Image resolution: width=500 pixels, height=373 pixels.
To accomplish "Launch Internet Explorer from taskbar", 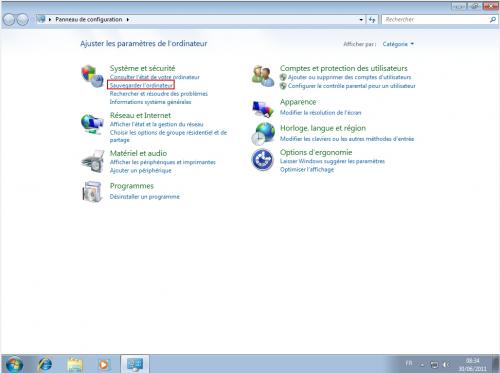I will [45, 364].
